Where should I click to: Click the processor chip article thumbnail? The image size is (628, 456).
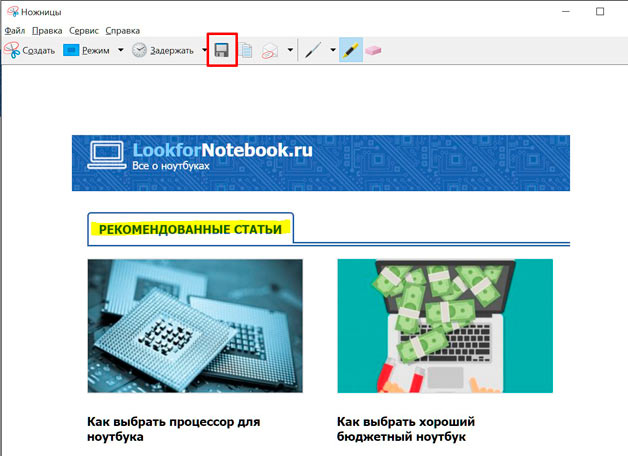click(x=195, y=326)
